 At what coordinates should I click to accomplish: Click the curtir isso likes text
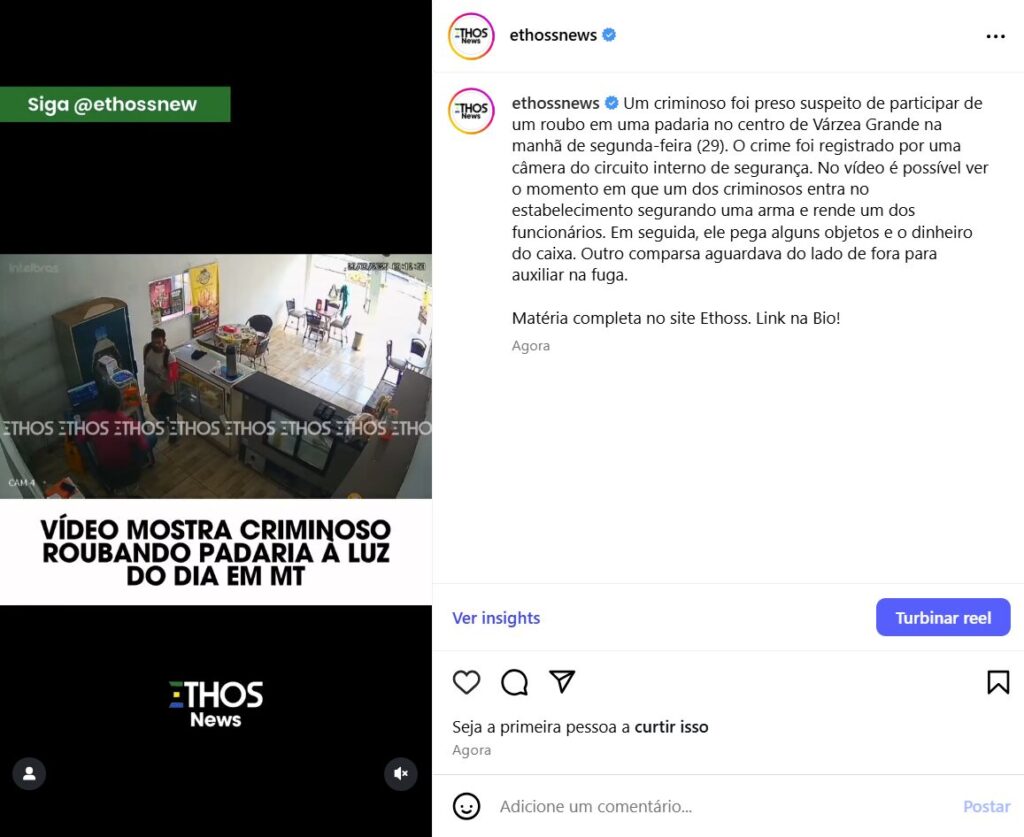pos(671,727)
